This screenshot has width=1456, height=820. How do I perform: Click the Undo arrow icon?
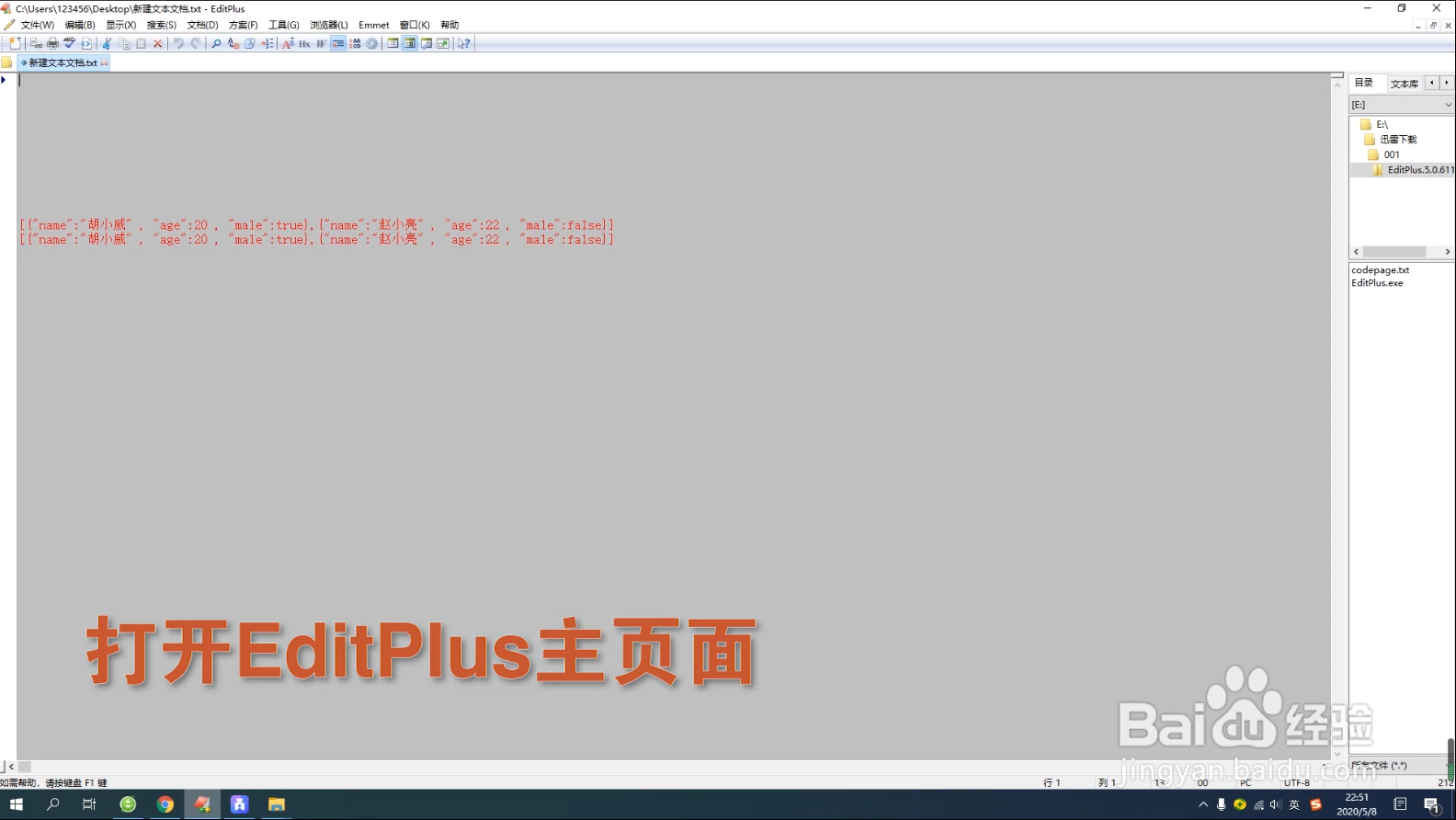tap(178, 43)
